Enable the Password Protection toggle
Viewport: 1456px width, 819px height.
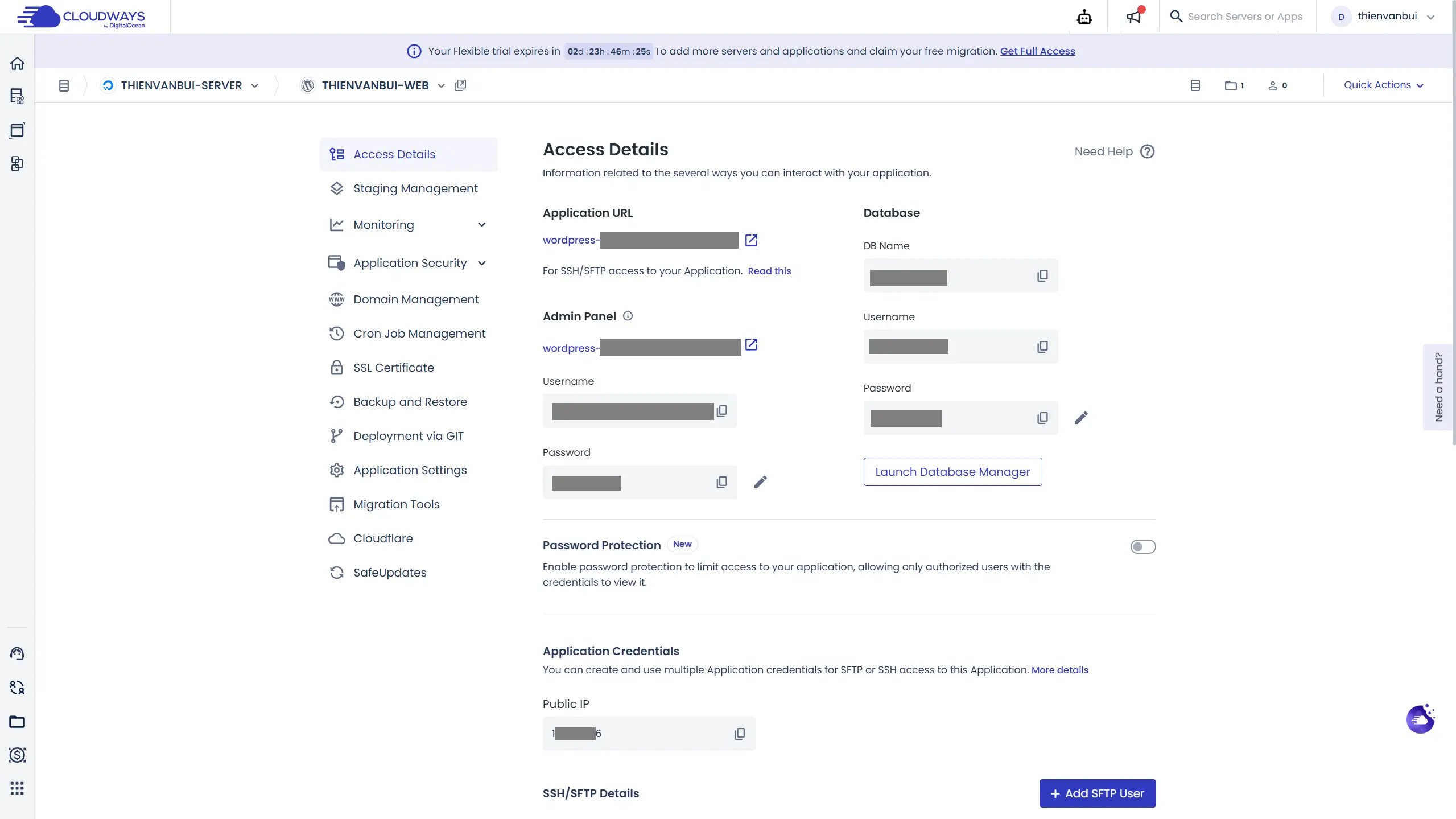pyautogui.click(x=1142, y=546)
